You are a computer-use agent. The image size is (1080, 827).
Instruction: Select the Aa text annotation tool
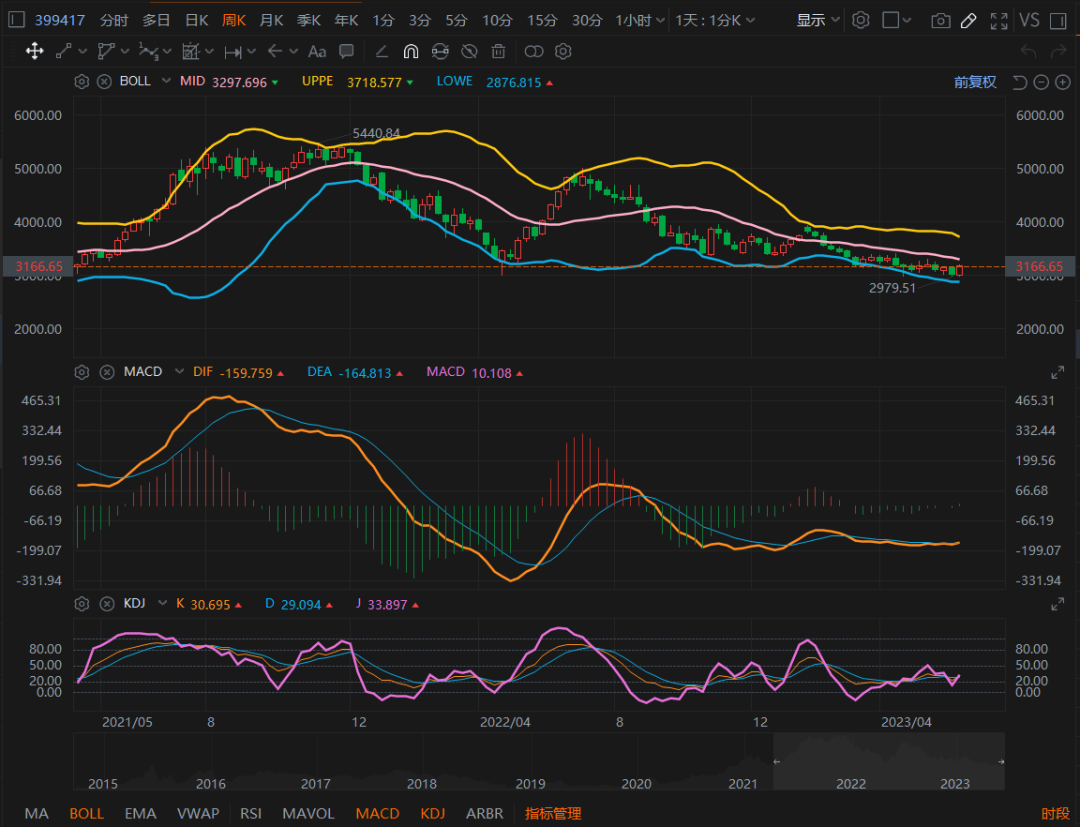click(317, 52)
